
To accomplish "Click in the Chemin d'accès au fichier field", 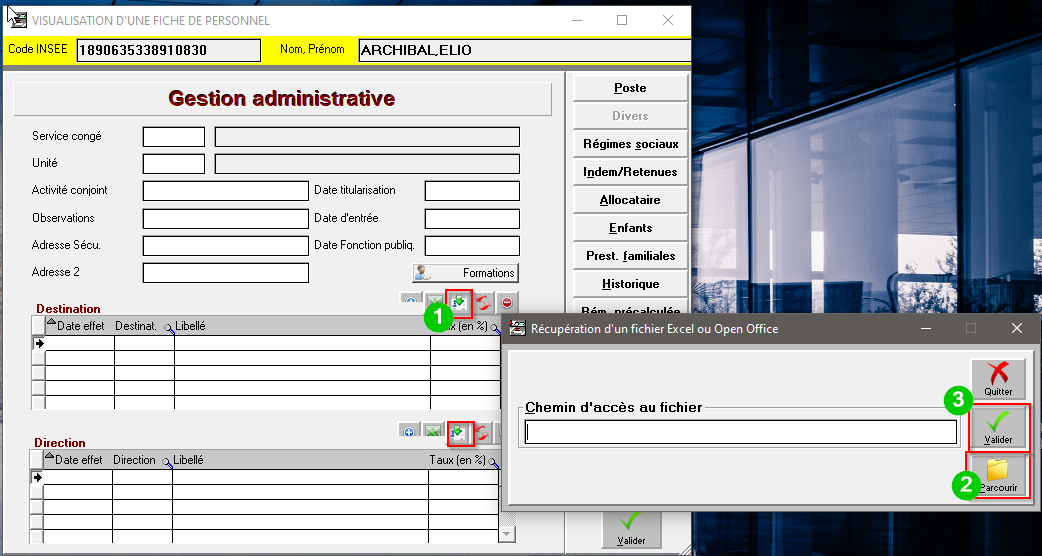I will (740, 432).
